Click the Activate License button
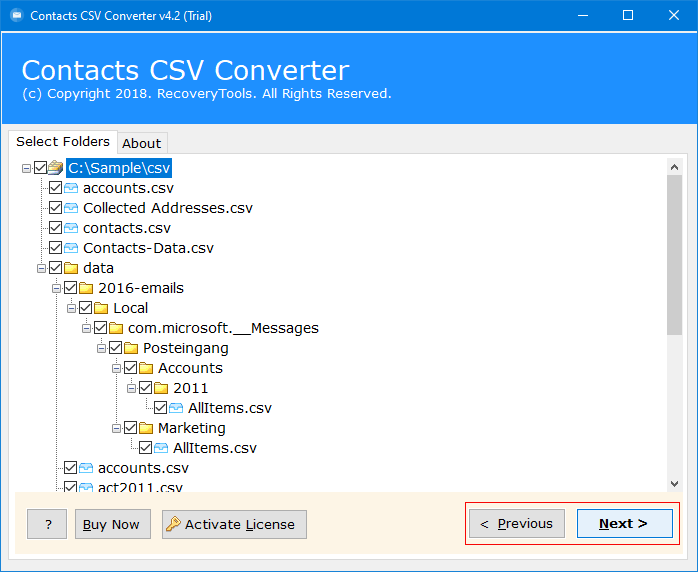 click(234, 524)
